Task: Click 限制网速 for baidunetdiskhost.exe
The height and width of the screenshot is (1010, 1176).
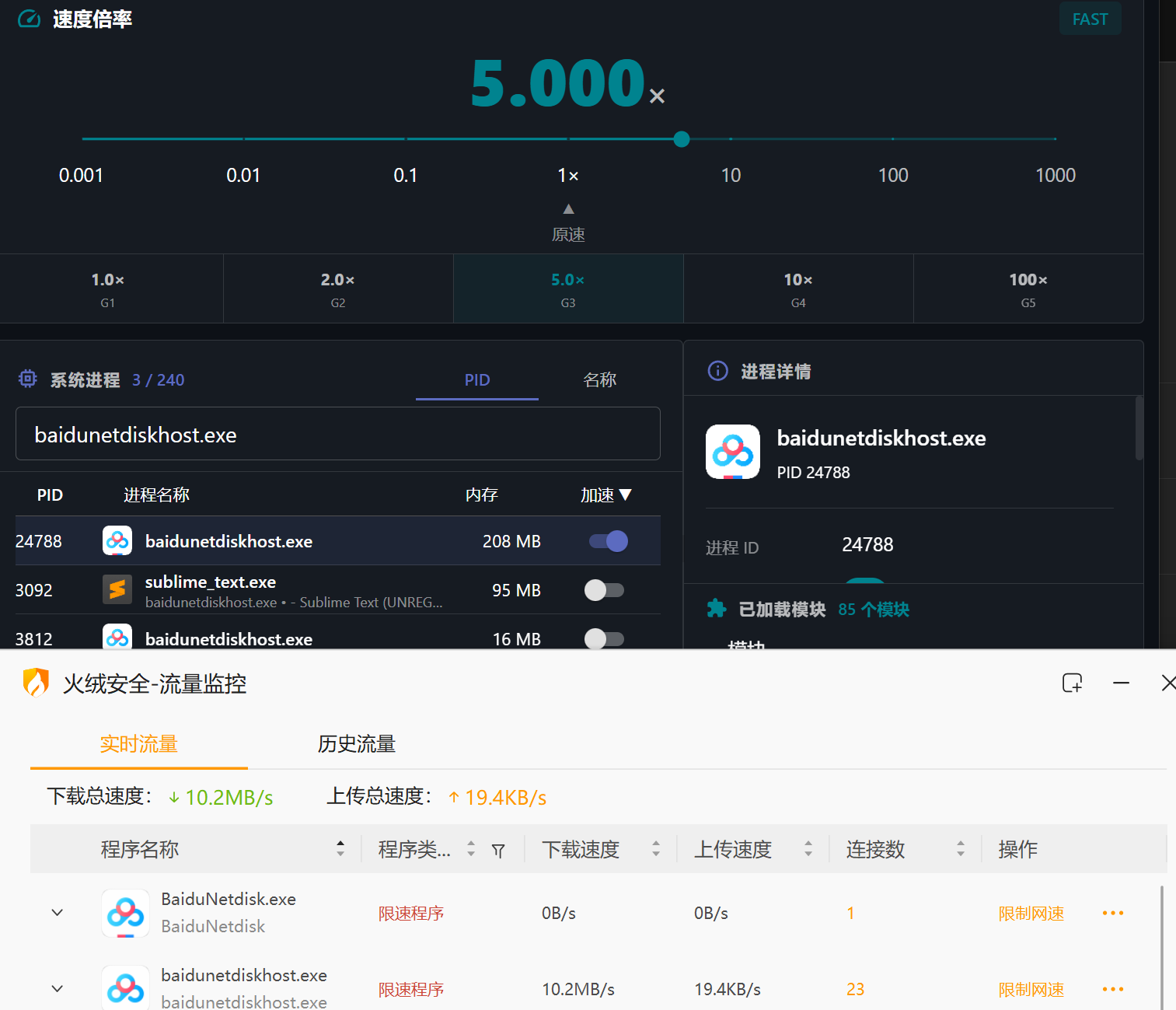Action: click(x=1031, y=989)
